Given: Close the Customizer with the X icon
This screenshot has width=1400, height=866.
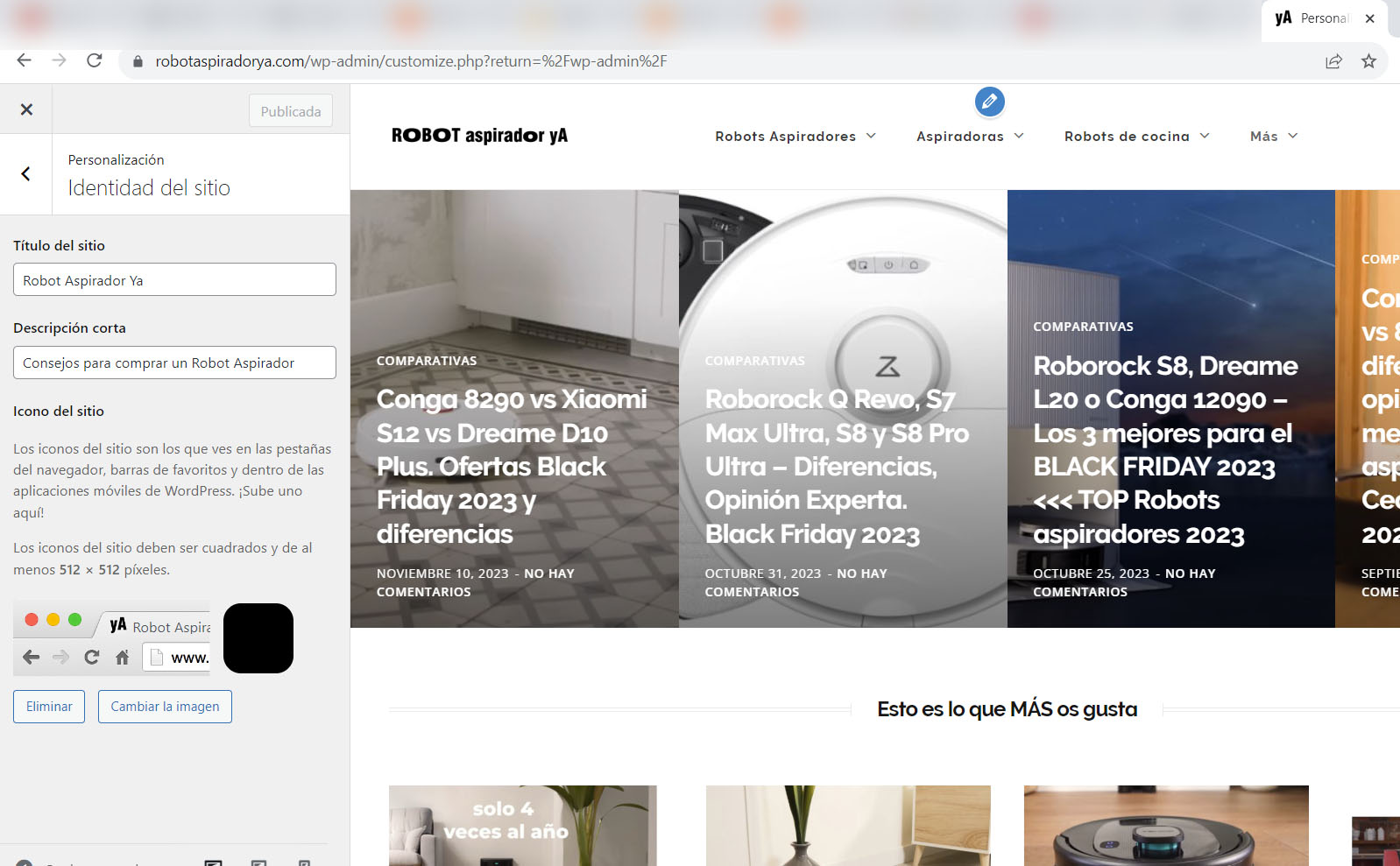Looking at the screenshot, I should coord(26,109).
